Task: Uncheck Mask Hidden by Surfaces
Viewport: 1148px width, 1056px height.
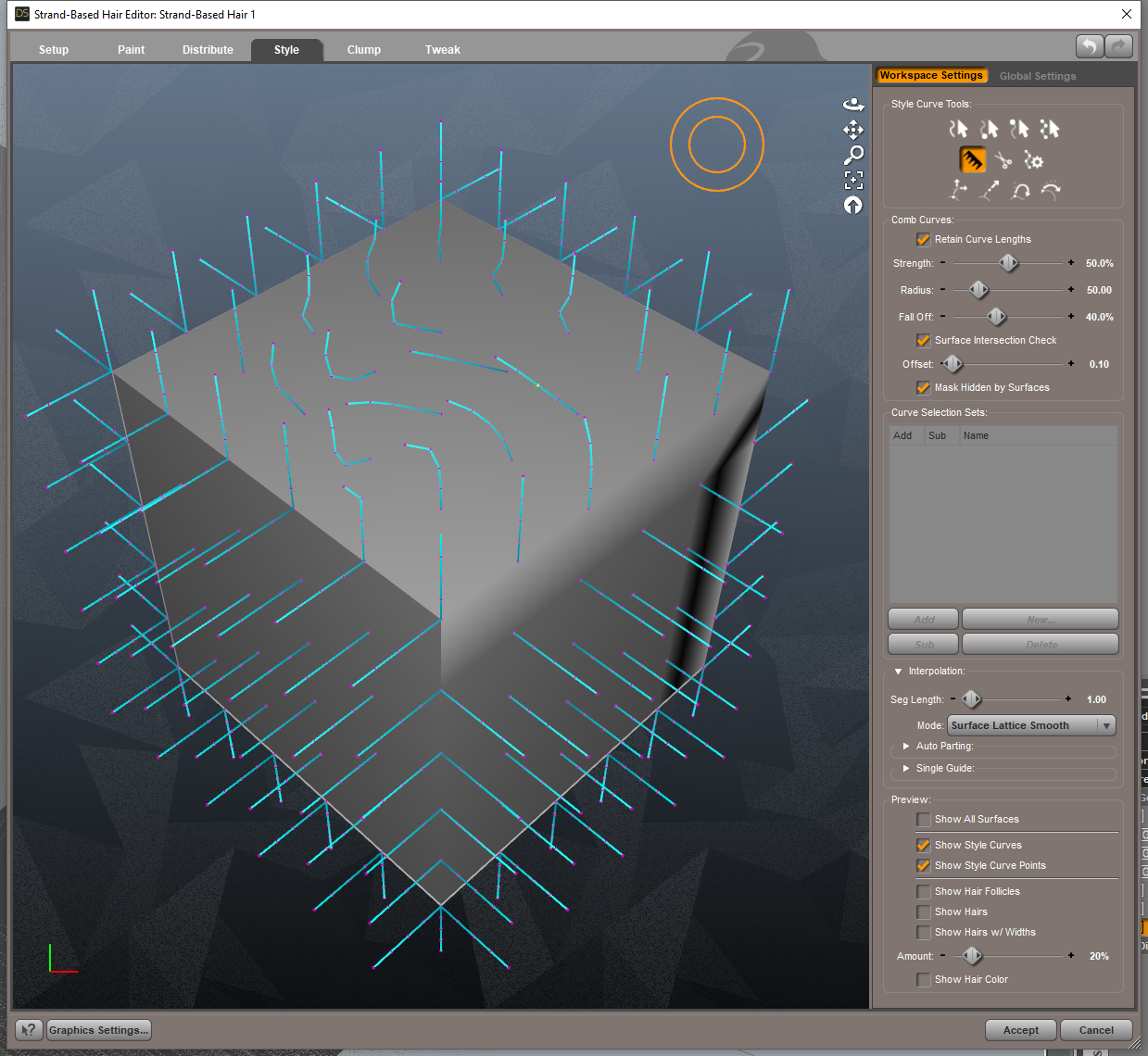Action: [924, 387]
